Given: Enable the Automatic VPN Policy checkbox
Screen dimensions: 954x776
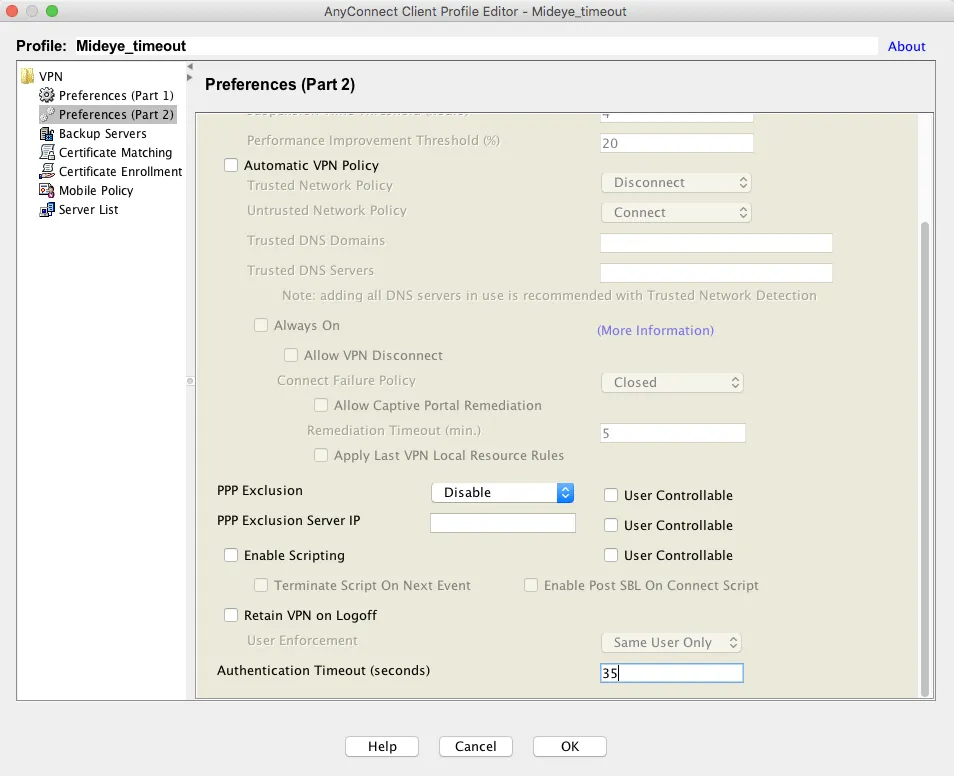Looking at the screenshot, I should click(x=231, y=165).
